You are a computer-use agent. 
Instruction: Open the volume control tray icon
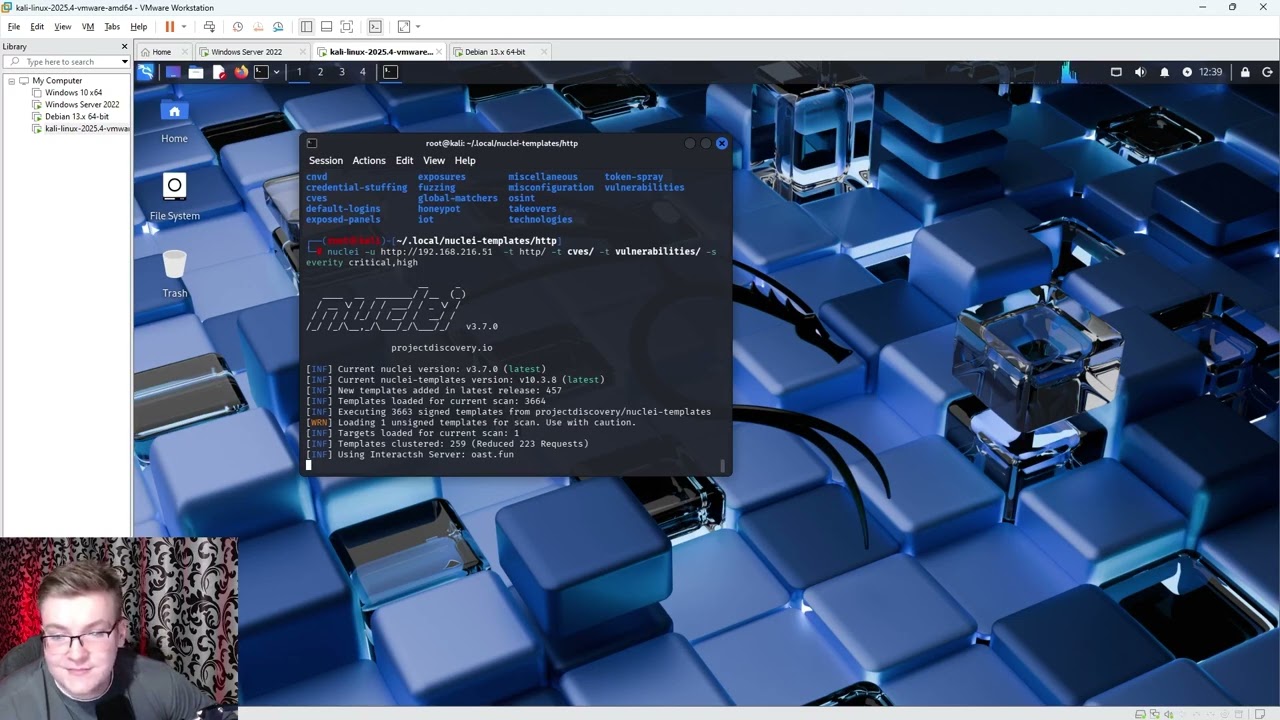pos(1140,72)
